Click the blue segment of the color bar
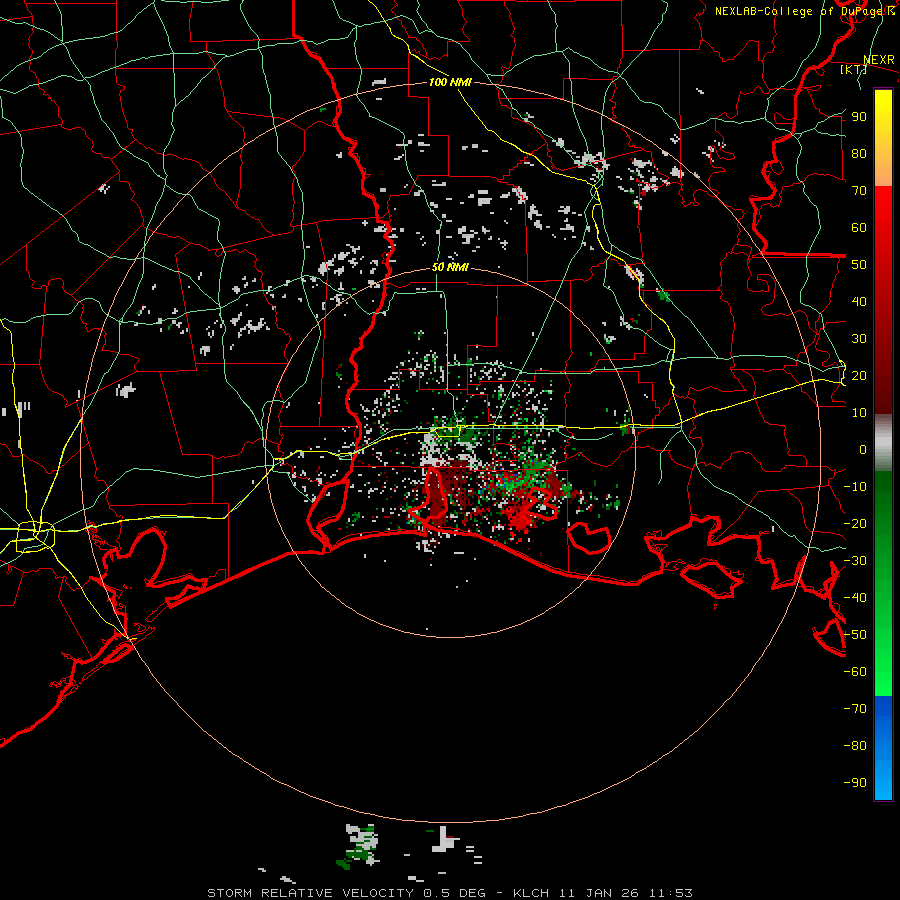The width and height of the screenshot is (900, 900). click(883, 748)
